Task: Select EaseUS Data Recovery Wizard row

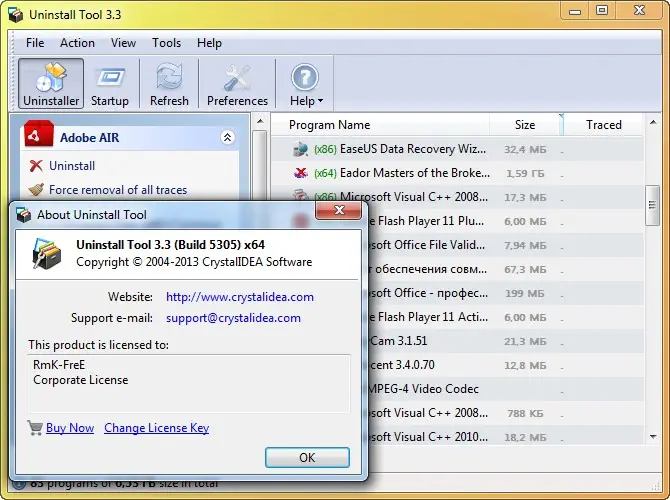Action: point(457,149)
